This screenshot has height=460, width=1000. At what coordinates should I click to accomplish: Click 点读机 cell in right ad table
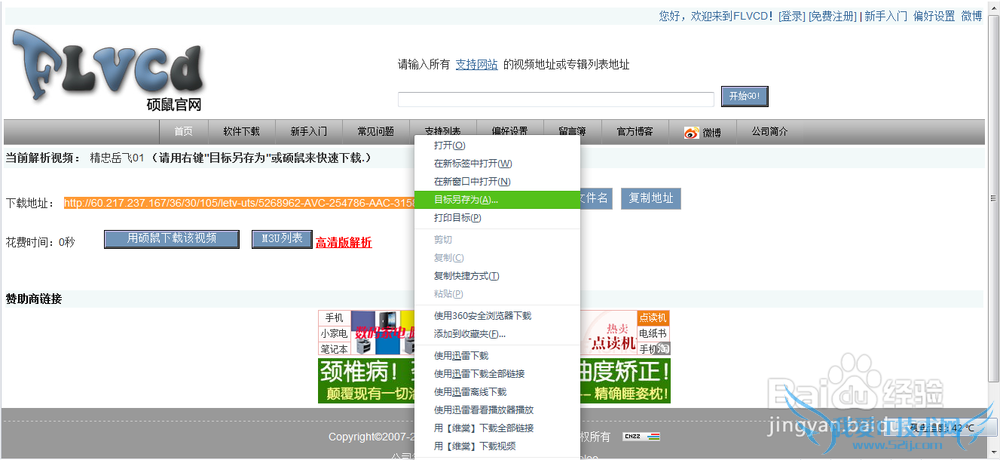[653, 317]
